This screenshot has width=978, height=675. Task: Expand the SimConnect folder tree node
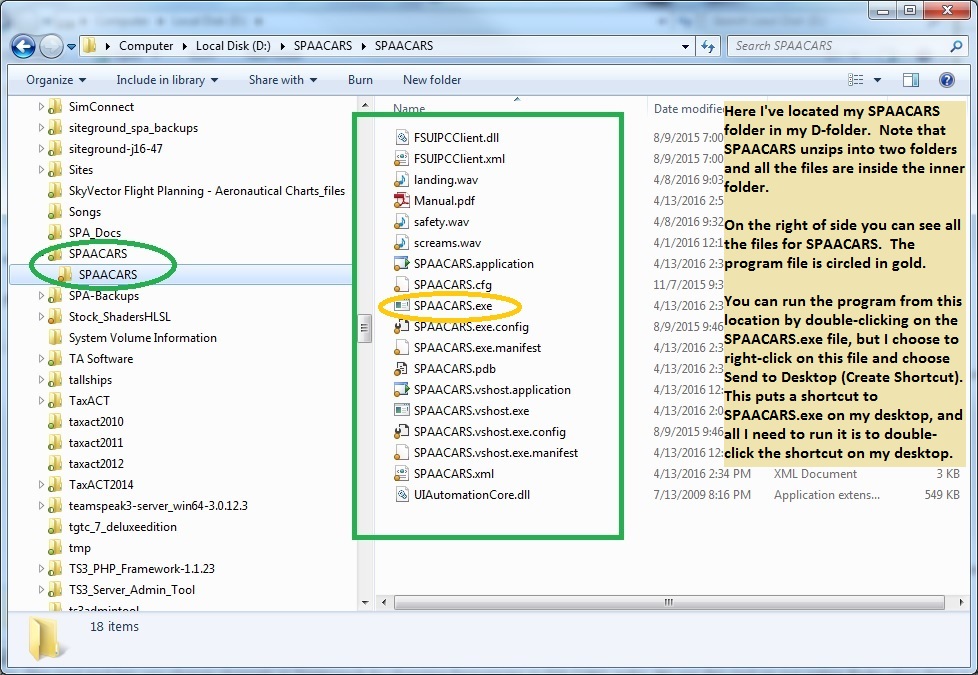41,107
